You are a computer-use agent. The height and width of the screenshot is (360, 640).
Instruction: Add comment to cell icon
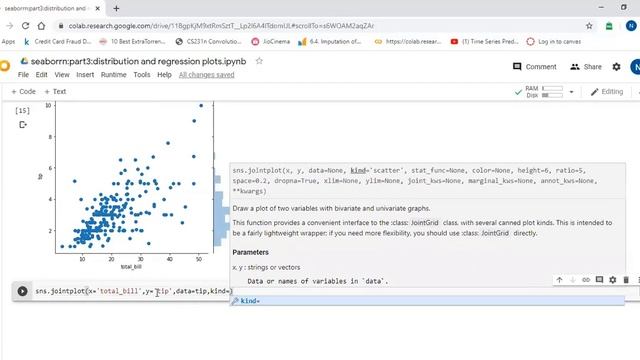point(599,280)
